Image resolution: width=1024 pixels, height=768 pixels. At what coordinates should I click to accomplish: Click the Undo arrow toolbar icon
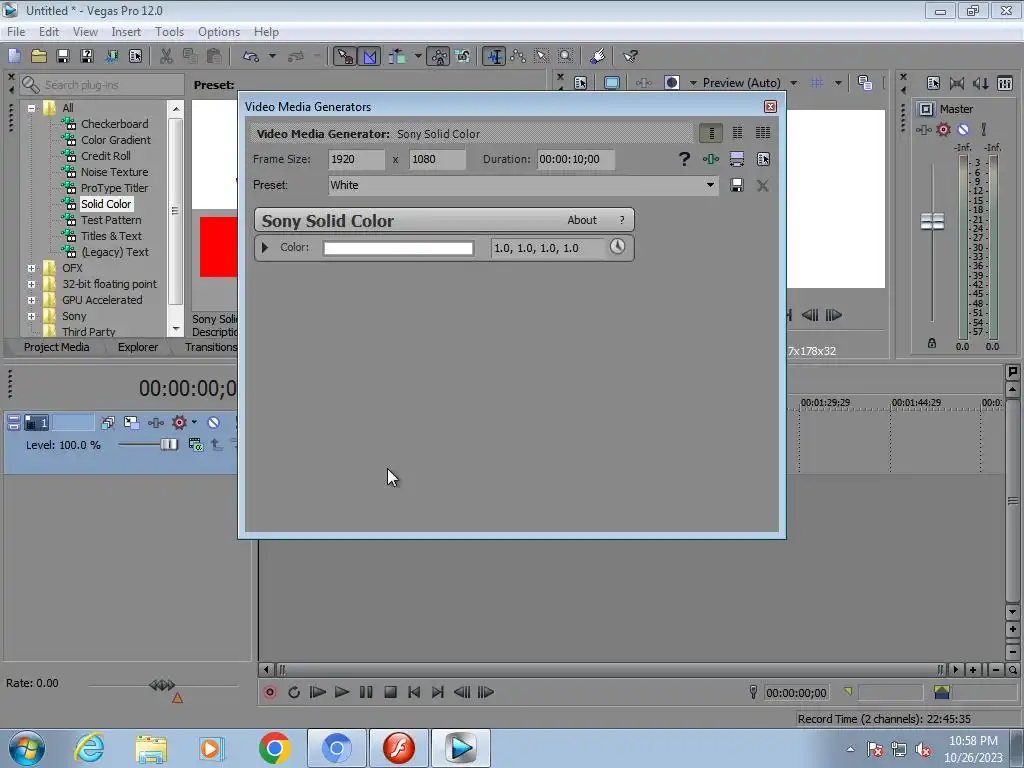pyautogui.click(x=251, y=56)
